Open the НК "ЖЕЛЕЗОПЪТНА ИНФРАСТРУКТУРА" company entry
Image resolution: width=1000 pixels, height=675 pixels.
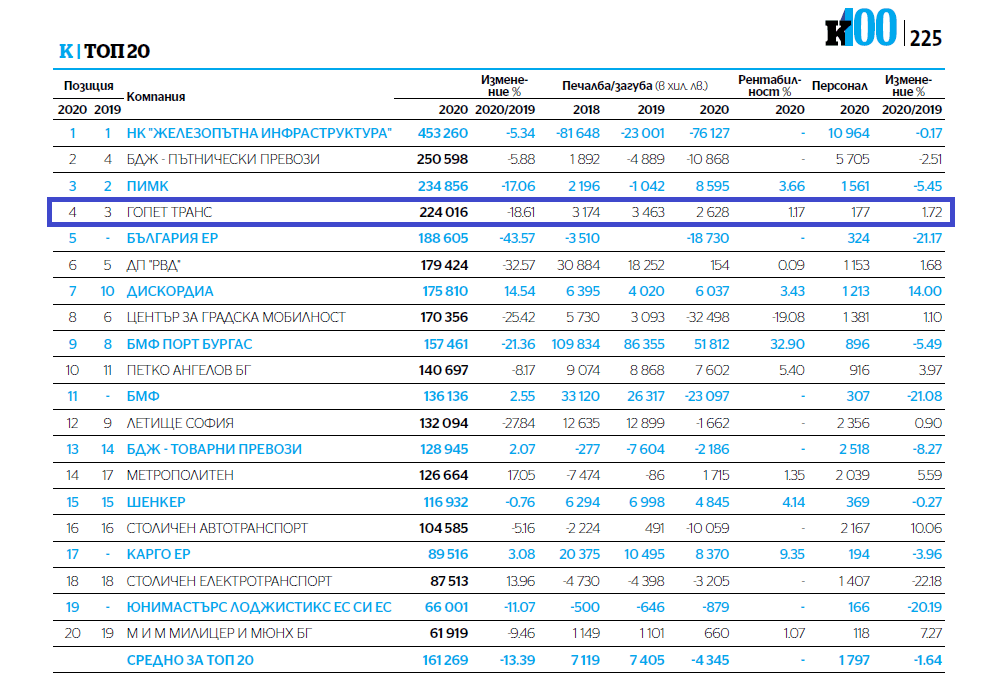(x=259, y=133)
